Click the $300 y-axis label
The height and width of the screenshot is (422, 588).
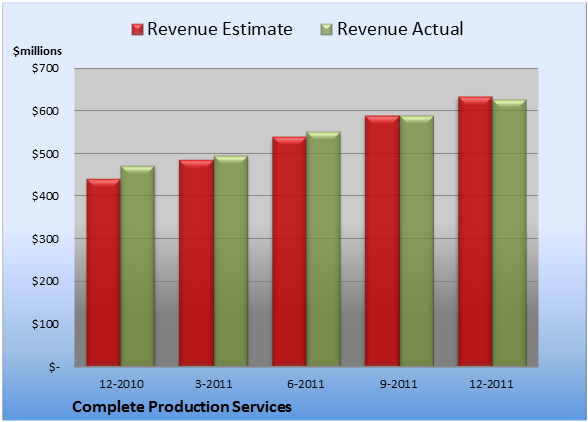click(45, 239)
